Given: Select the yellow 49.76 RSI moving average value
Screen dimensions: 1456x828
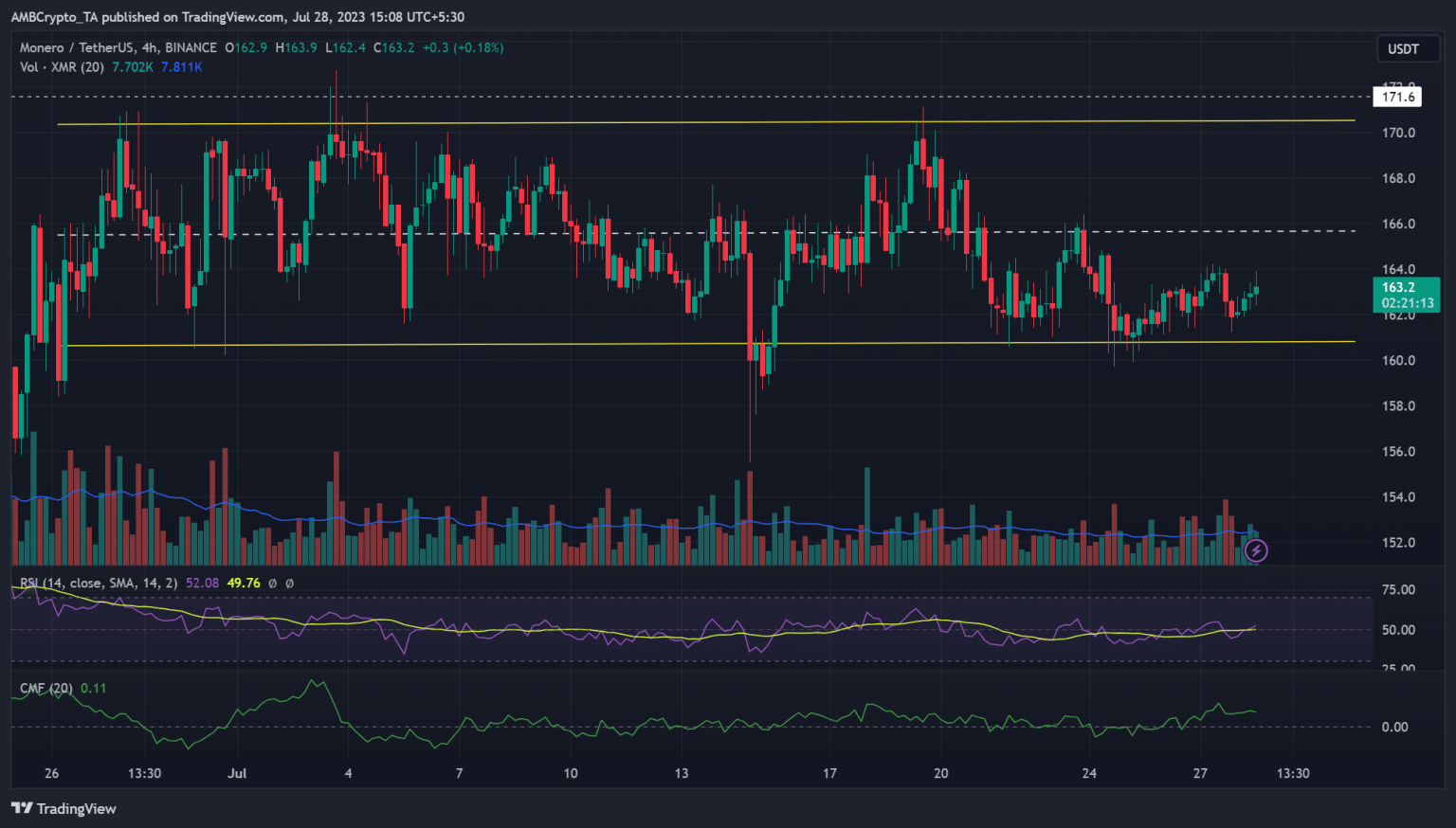Looking at the screenshot, I should [242, 584].
